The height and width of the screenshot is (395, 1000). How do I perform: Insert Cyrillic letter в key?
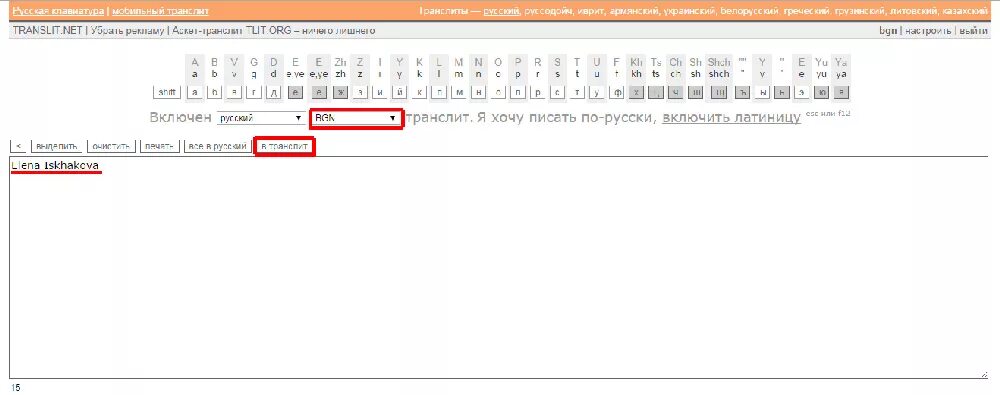point(235,92)
